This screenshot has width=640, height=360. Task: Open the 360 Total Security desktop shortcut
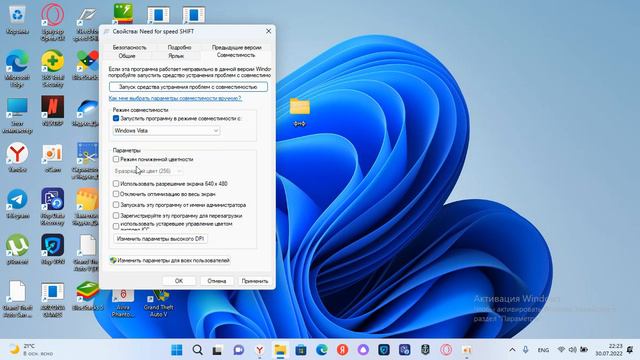tap(53, 68)
